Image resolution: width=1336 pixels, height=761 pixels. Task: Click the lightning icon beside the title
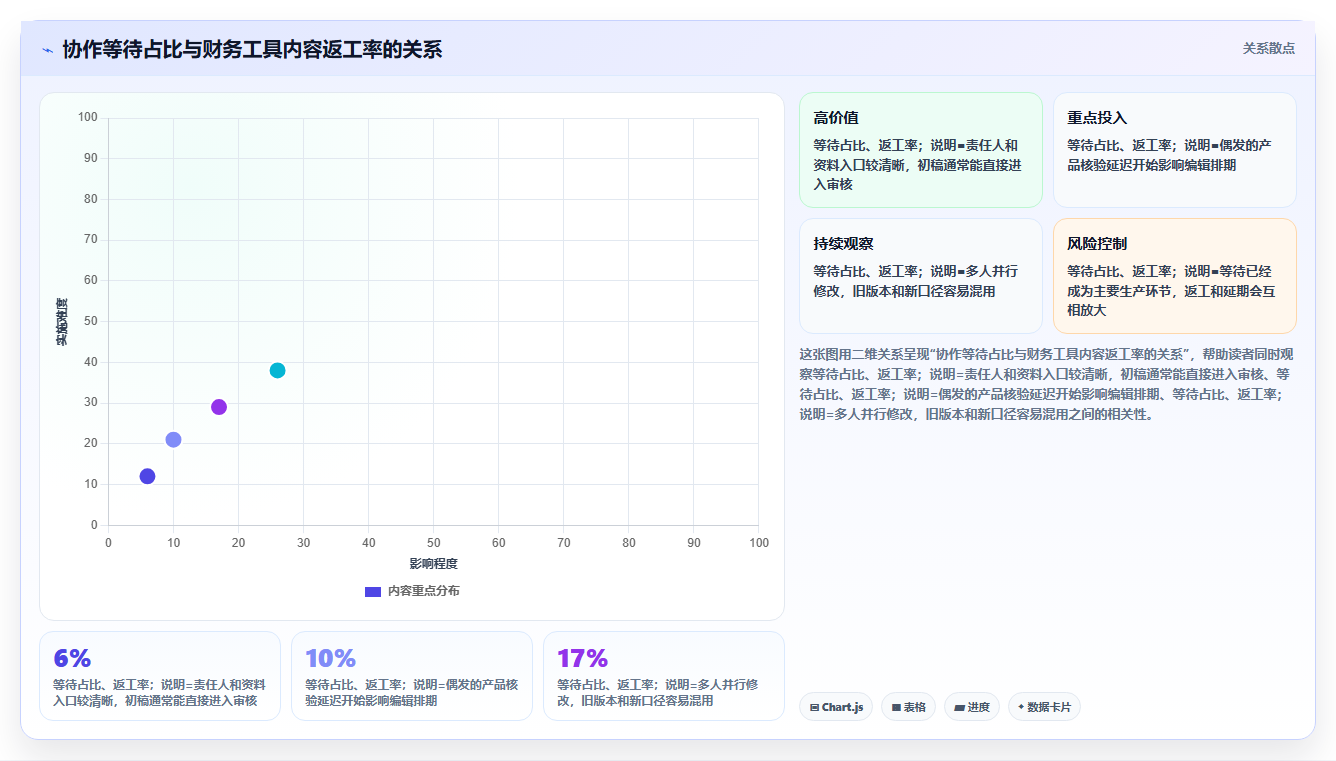(x=48, y=50)
